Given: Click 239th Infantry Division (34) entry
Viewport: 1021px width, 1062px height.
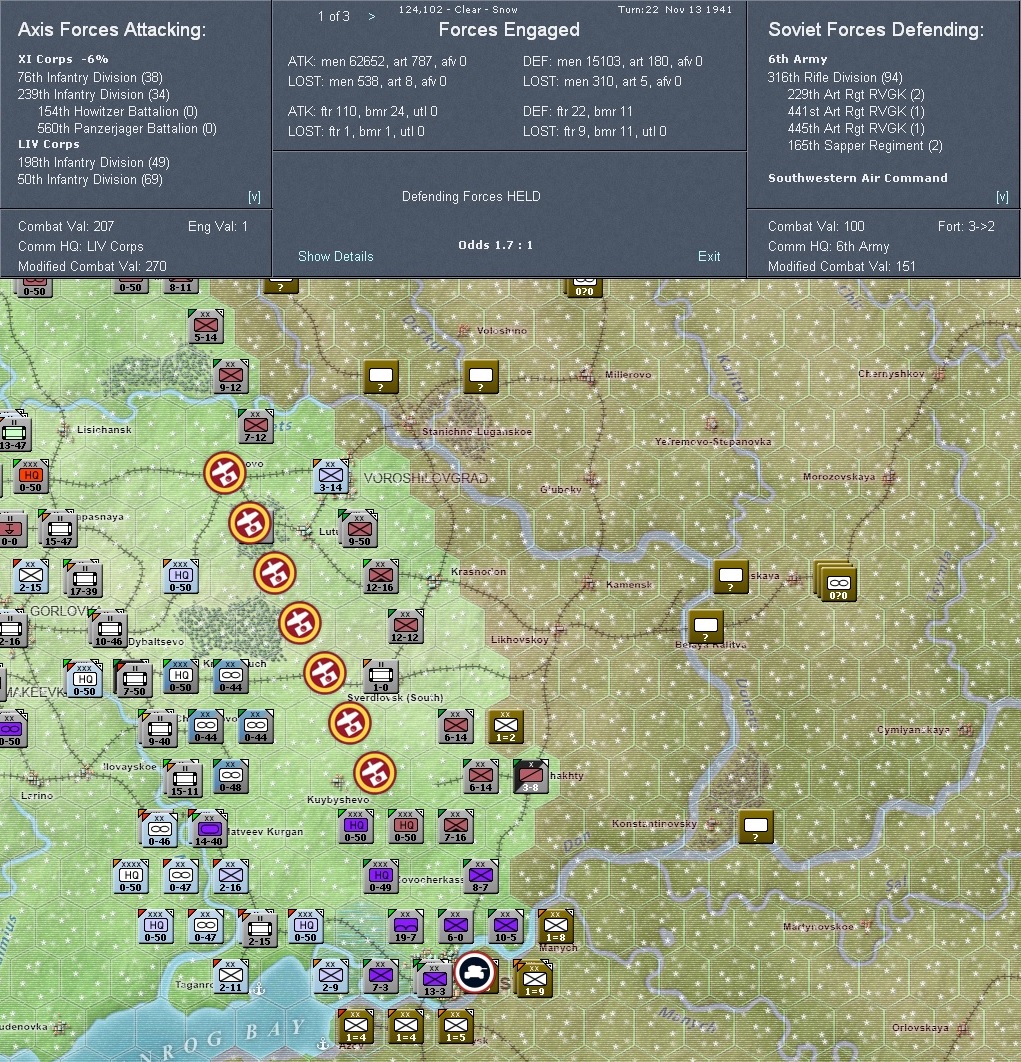Looking at the screenshot, I should tap(93, 94).
